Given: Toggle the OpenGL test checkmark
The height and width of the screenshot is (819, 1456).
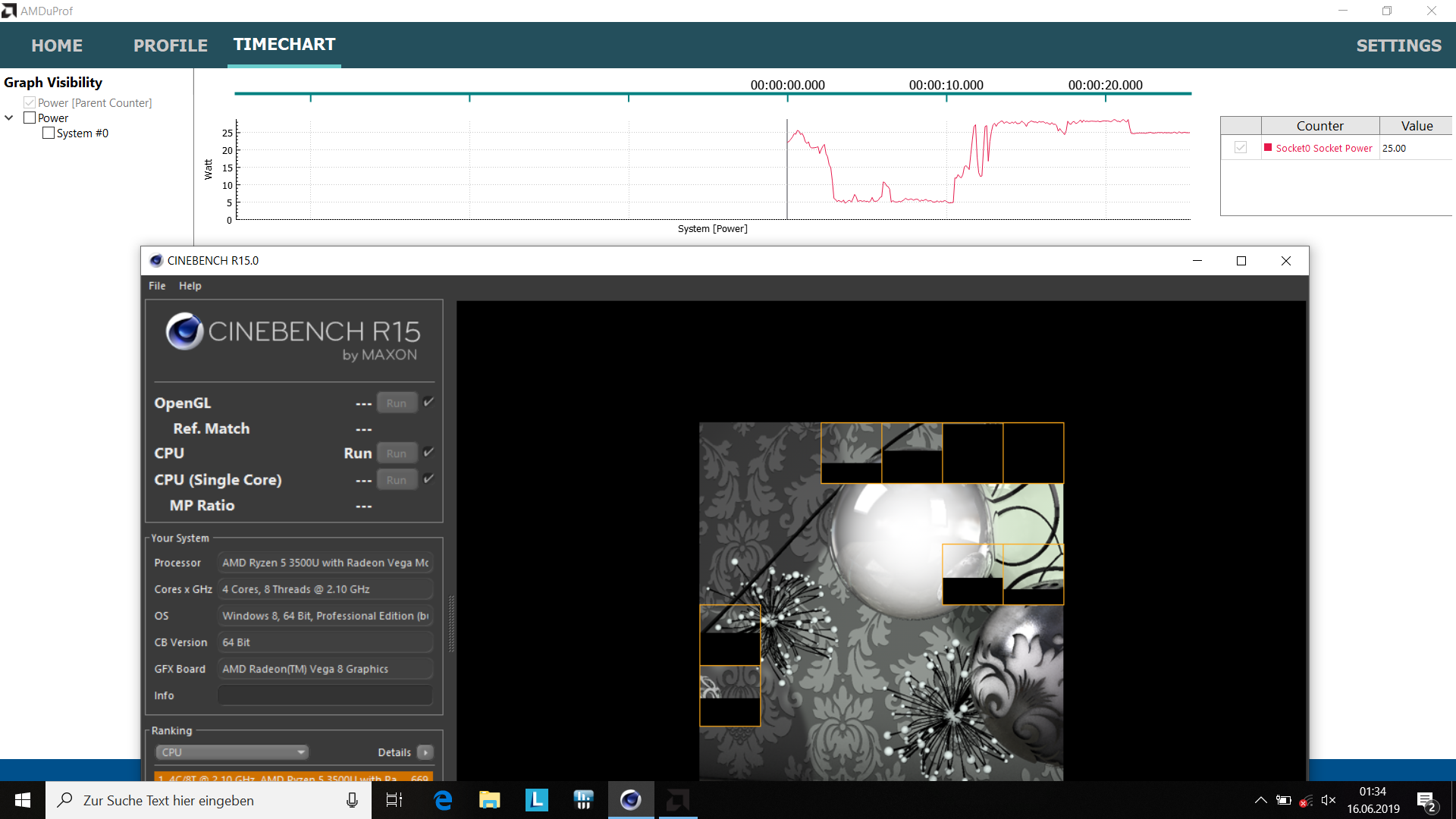Looking at the screenshot, I should click(x=428, y=402).
